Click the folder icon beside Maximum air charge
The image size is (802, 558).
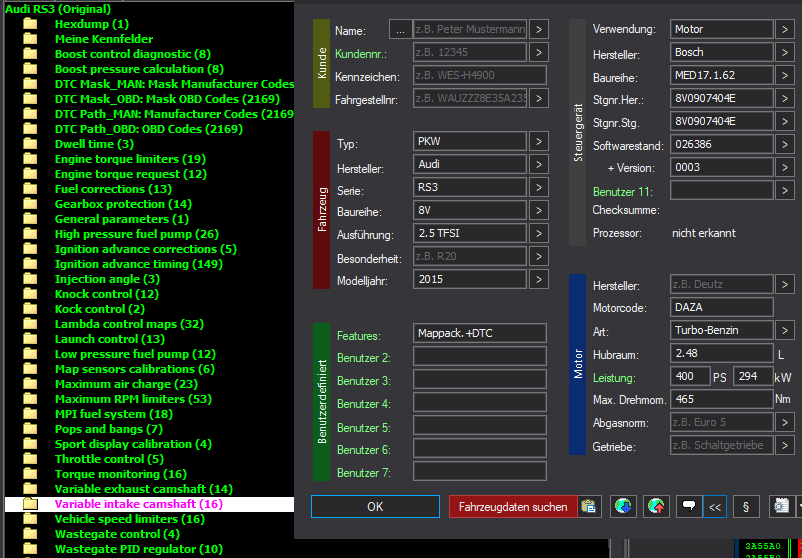tap(31, 384)
